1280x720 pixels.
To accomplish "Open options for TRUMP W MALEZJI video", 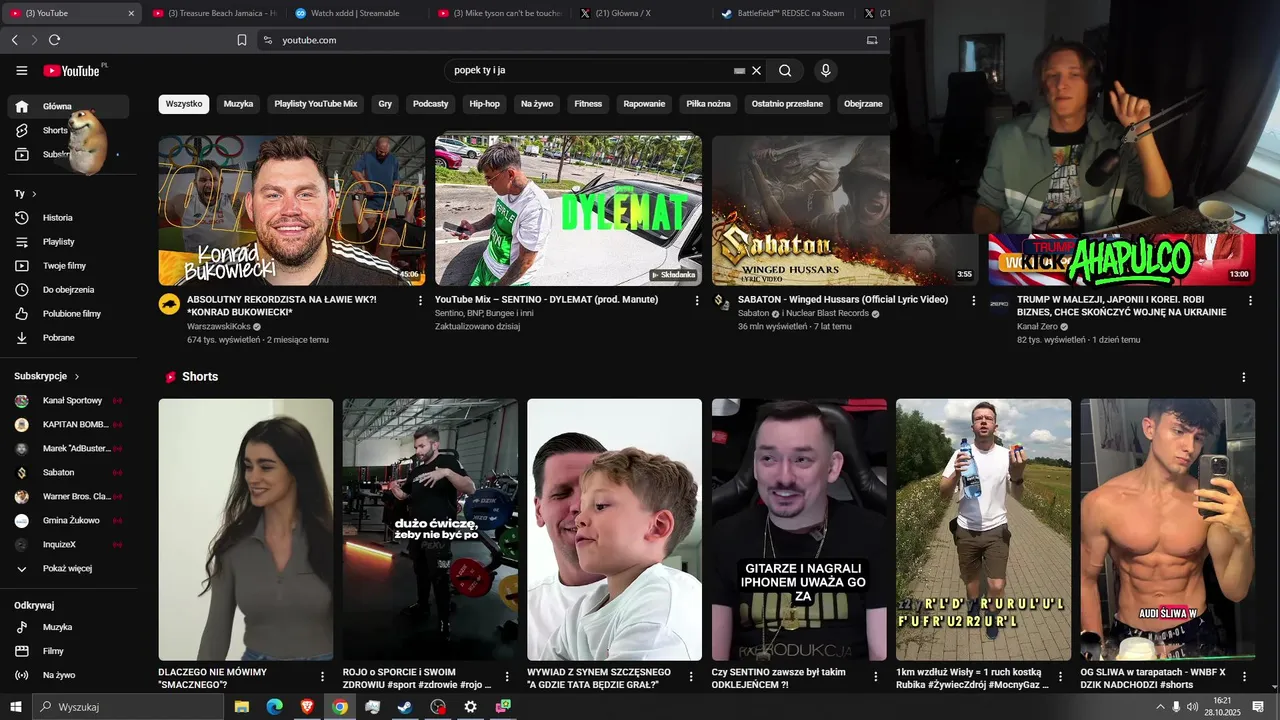I will click(x=1250, y=300).
